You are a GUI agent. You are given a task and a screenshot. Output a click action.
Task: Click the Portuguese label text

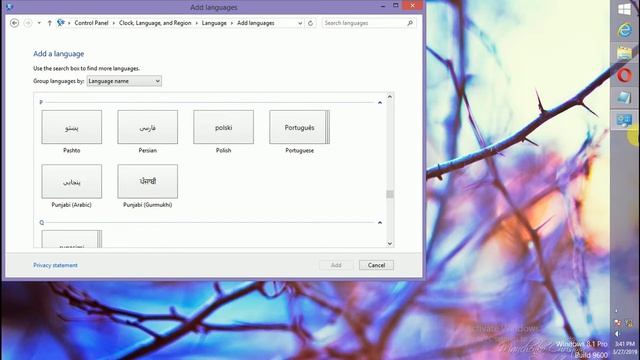(x=300, y=151)
